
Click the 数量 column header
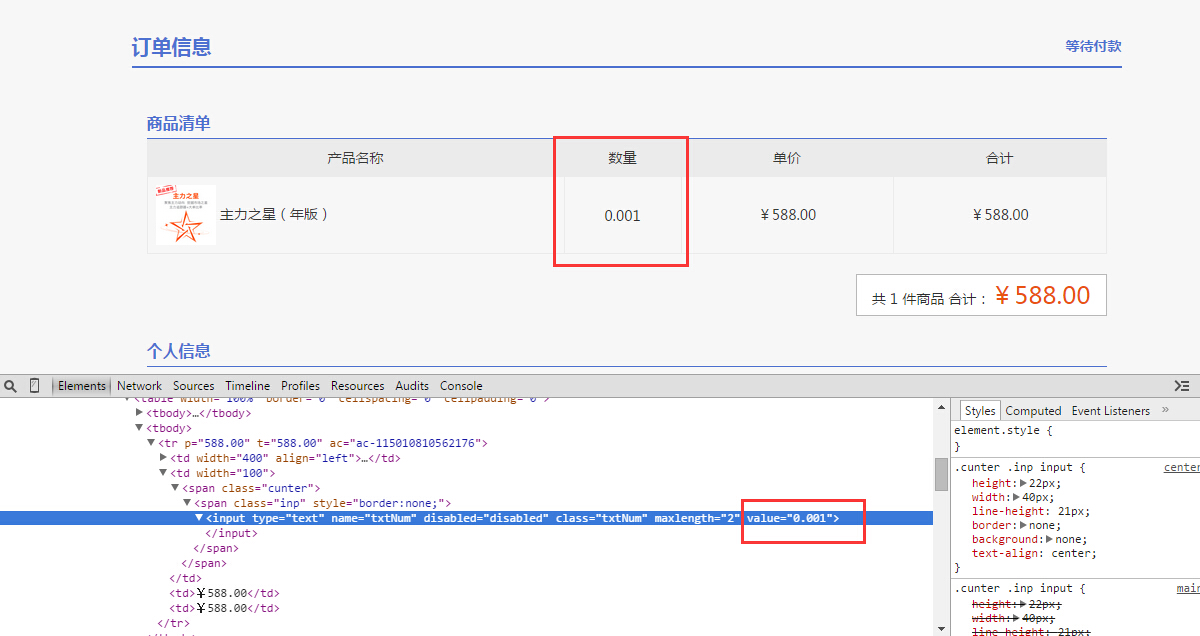pos(622,158)
